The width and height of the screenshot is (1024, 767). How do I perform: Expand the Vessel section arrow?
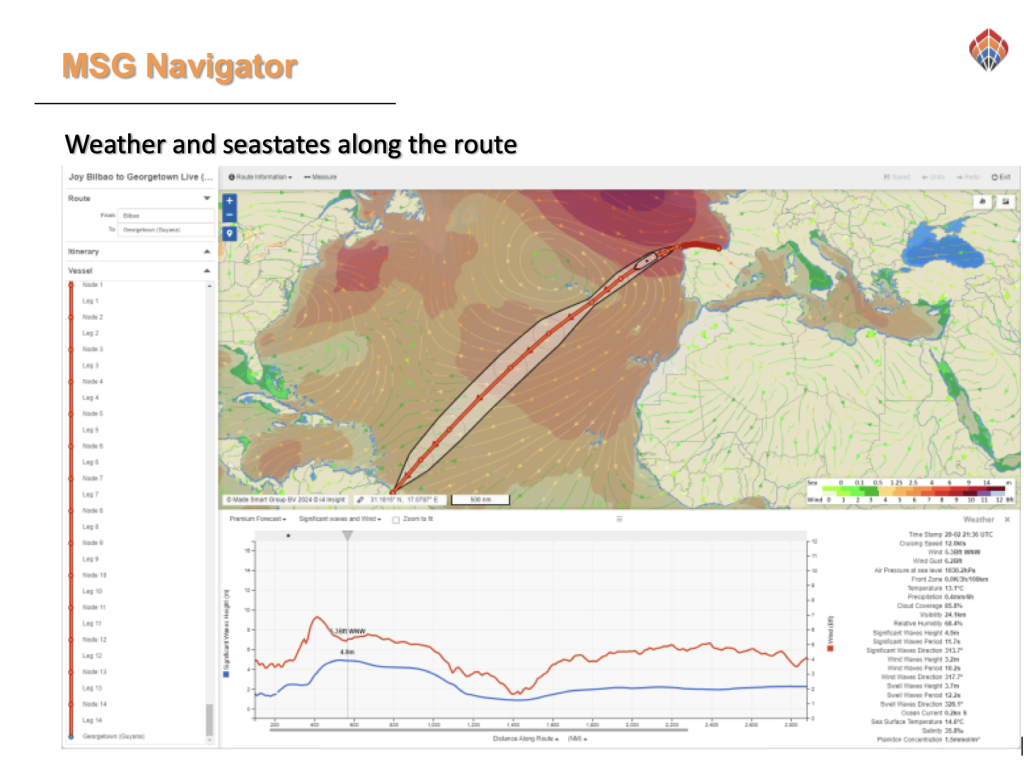click(207, 270)
